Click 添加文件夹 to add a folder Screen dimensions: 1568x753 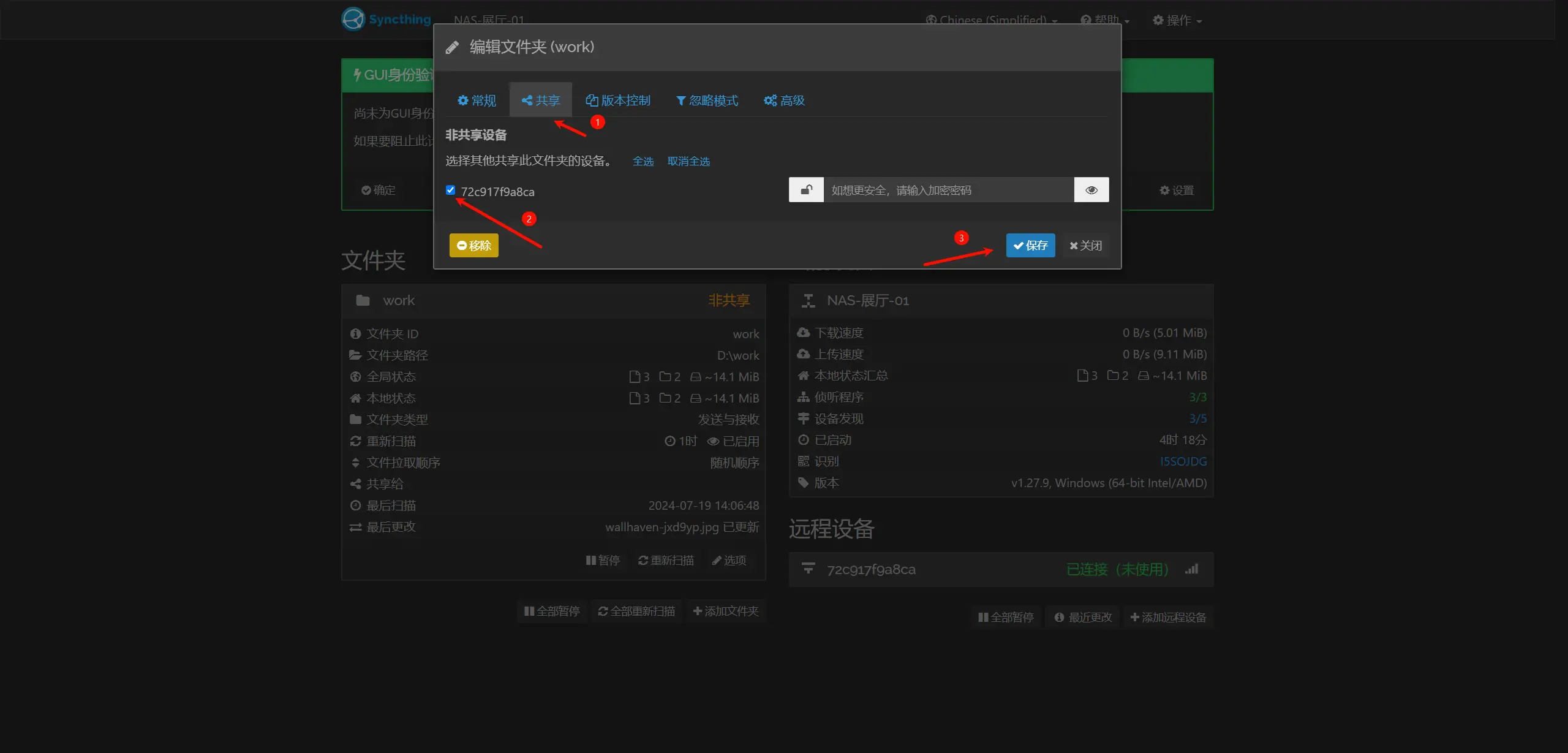[x=726, y=611]
